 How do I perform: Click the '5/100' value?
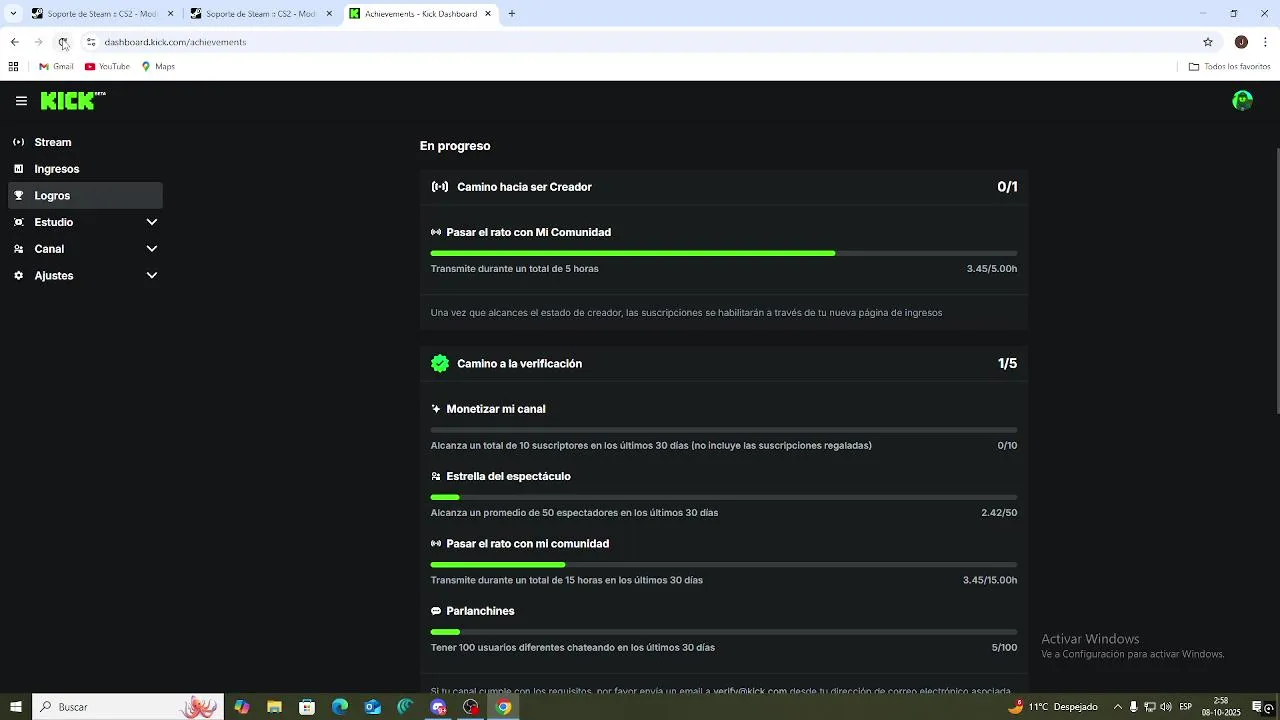(1004, 648)
